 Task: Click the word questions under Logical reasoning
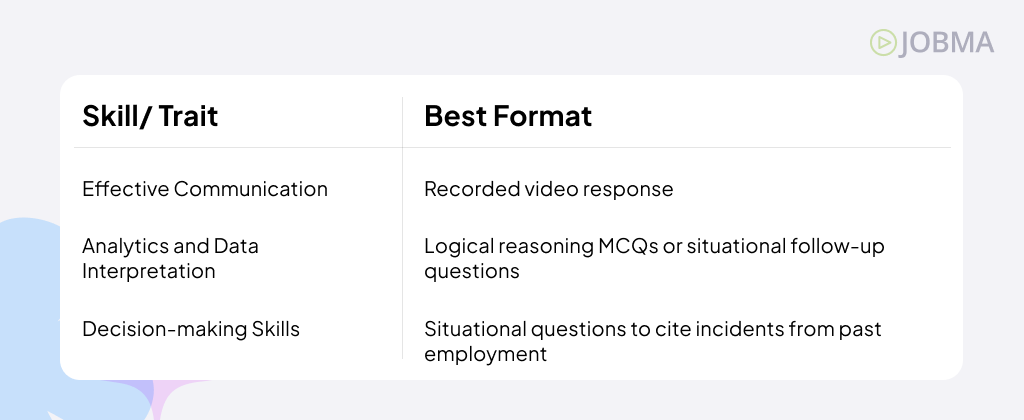coord(472,271)
